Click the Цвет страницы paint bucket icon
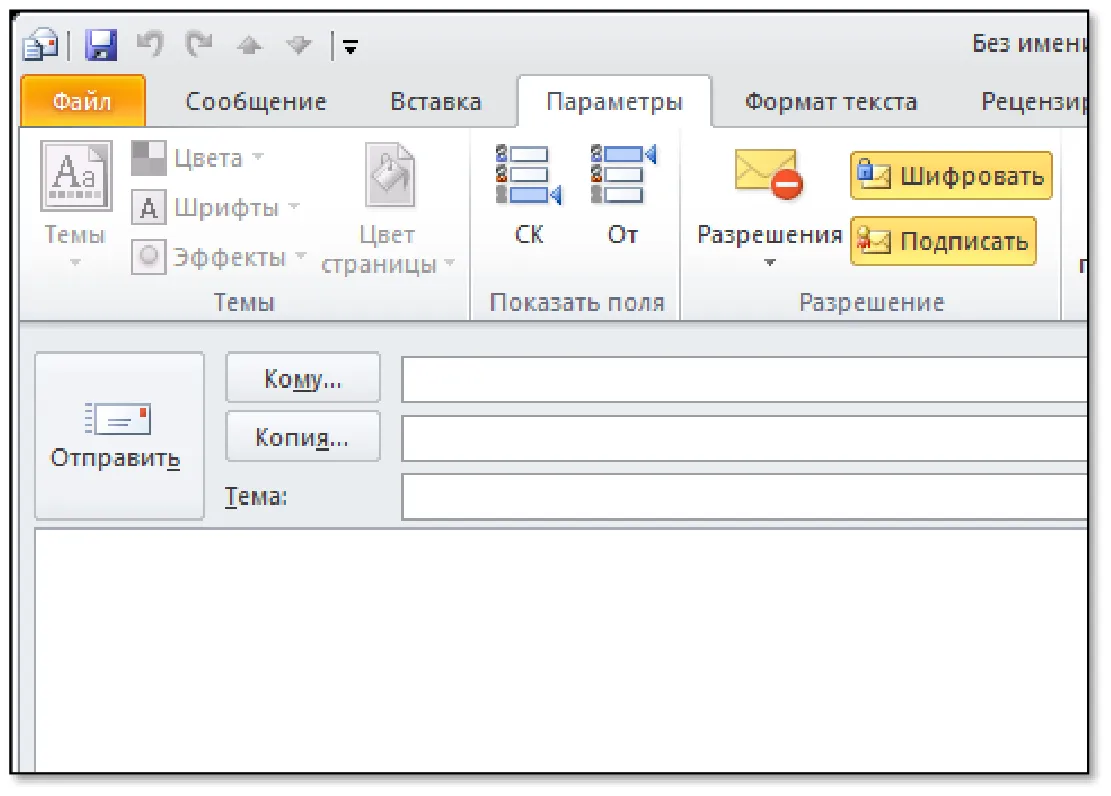Screen dimensions: 1111x796 (x=389, y=175)
